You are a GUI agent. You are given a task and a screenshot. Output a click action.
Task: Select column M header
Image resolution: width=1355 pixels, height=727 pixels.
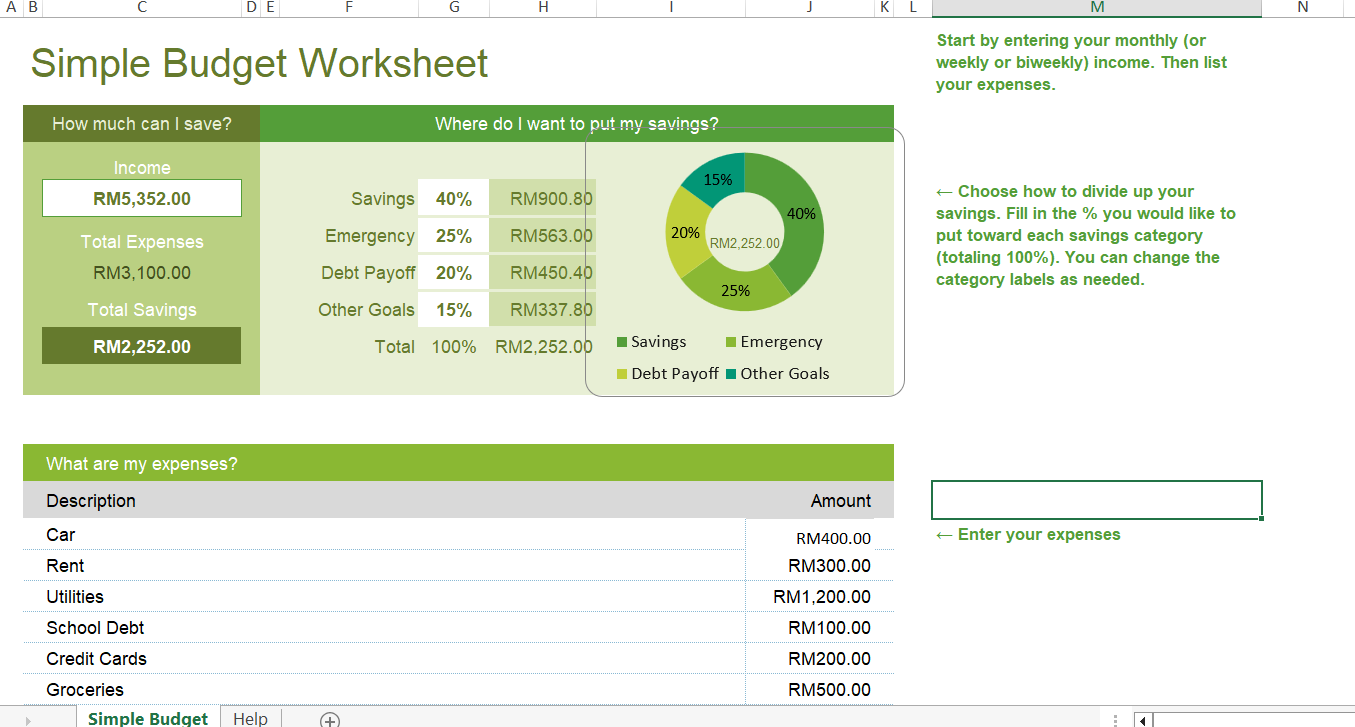pos(1097,8)
